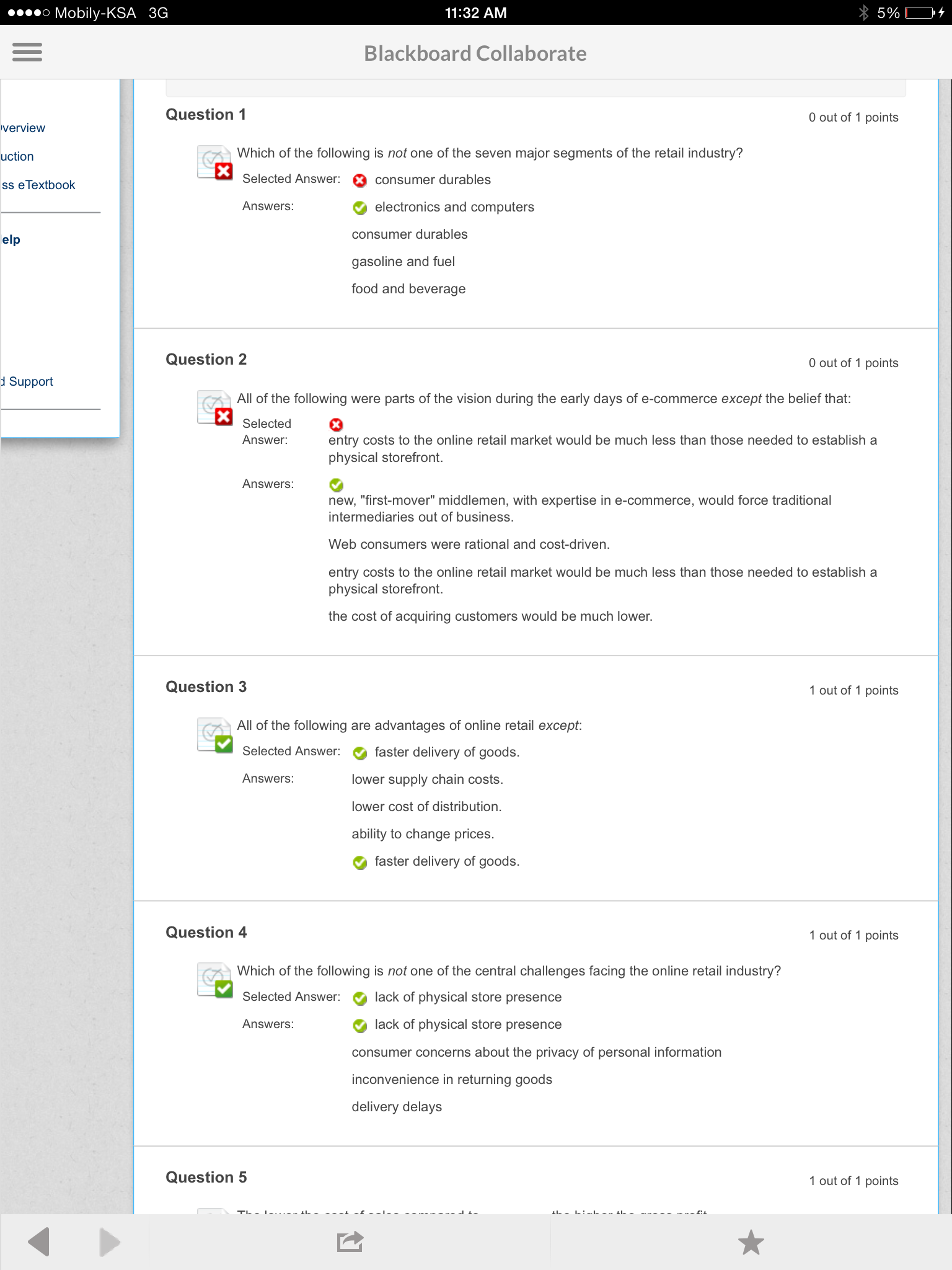Viewport: 952px width, 1270px height.
Task: Tap the battery indicator in status bar
Action: [x=919, y=12]
